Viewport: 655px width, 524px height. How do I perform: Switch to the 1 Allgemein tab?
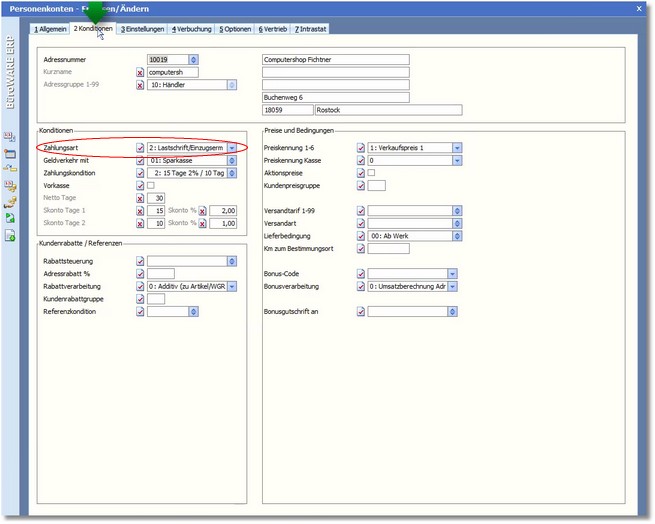[50, 29]
